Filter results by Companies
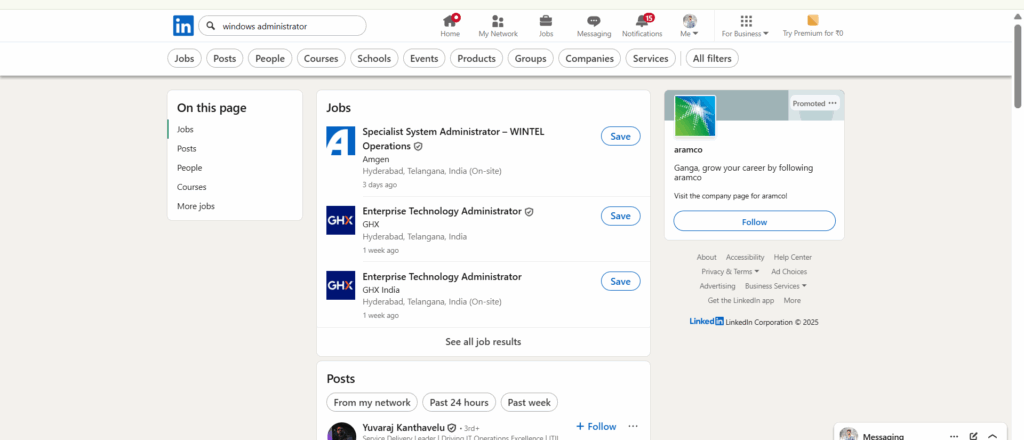1024x440 pixels. pyautogui.click(x=590, y=59)
